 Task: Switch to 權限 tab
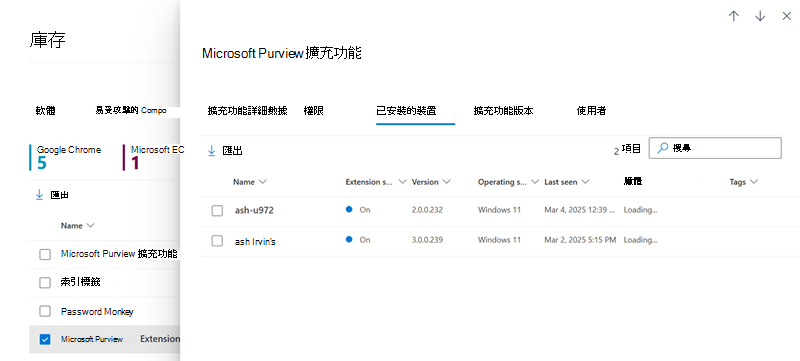click(x=313, y=111)
